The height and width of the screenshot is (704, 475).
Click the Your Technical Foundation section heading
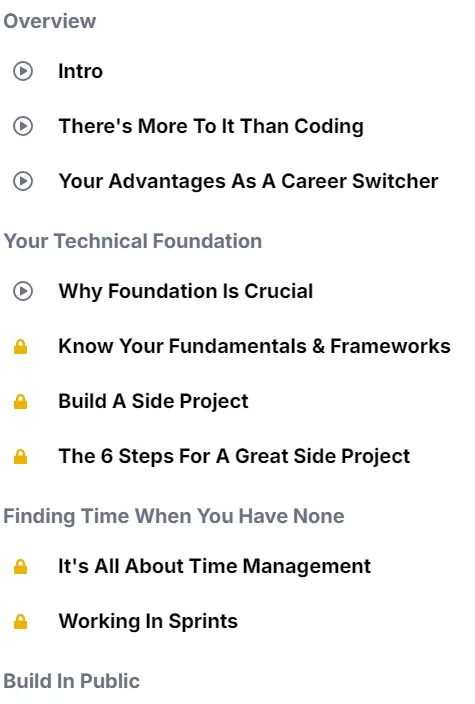tap(133, 241)
